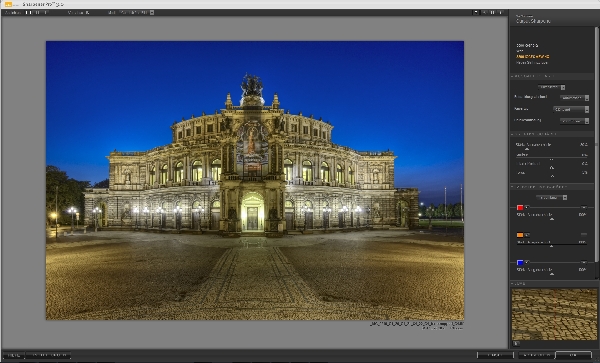Image resolution: width=600 pixels, height=363 pixels.
Task: Pick blue range color with eyedropper
Action: tap(527, 262)
